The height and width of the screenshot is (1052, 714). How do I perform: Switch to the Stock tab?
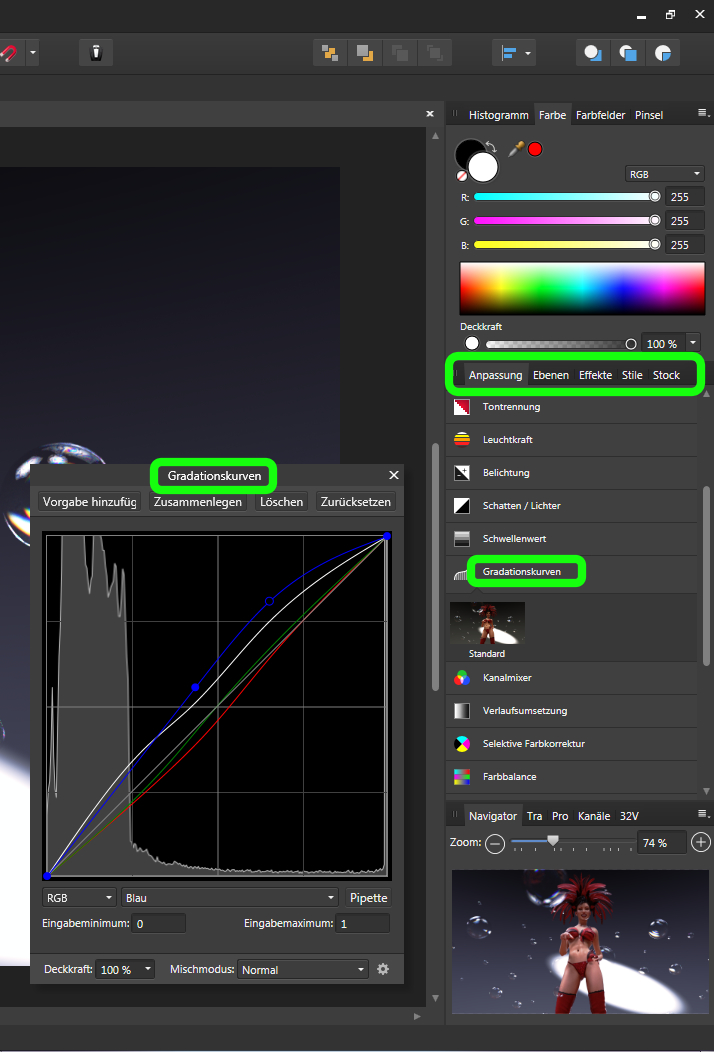[x=666, y=375]
